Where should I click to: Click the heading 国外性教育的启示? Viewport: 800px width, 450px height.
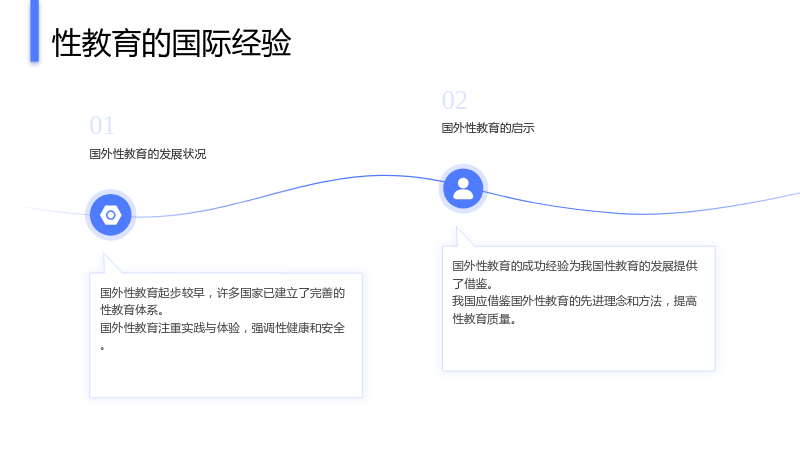coord(488,128)
